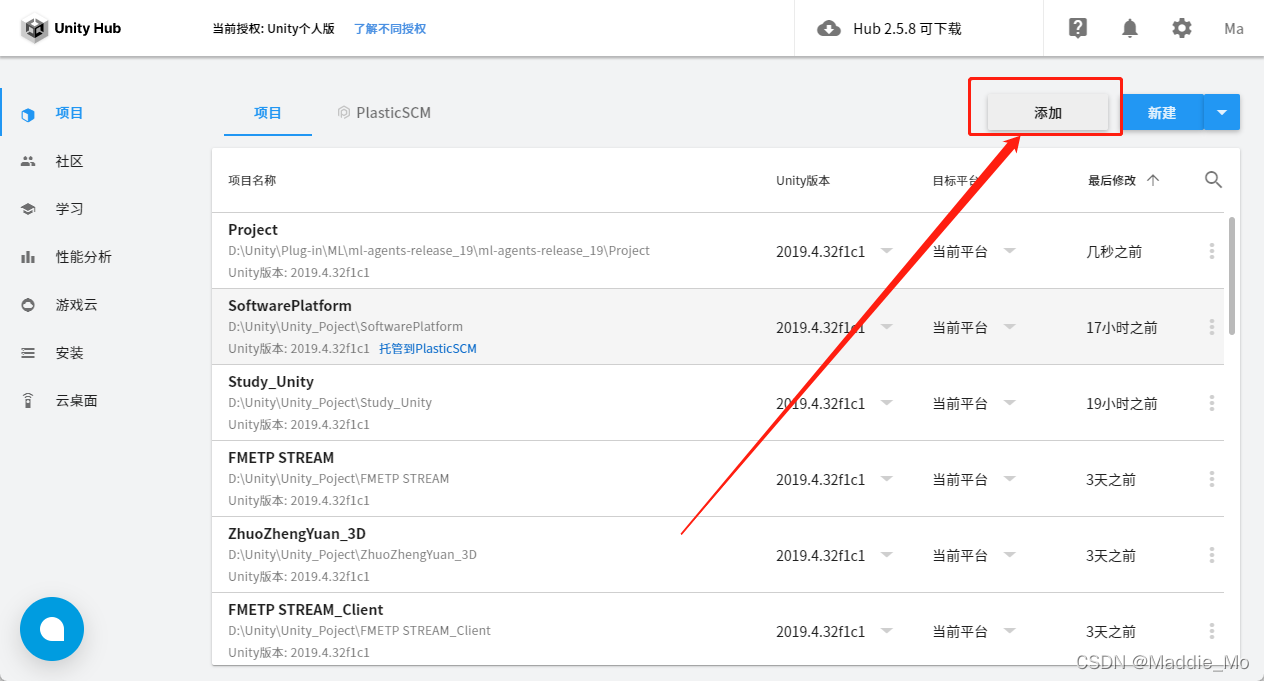Open notifications bell icon
This screenshot has height=681, width=1264.
coord(1130,28)
